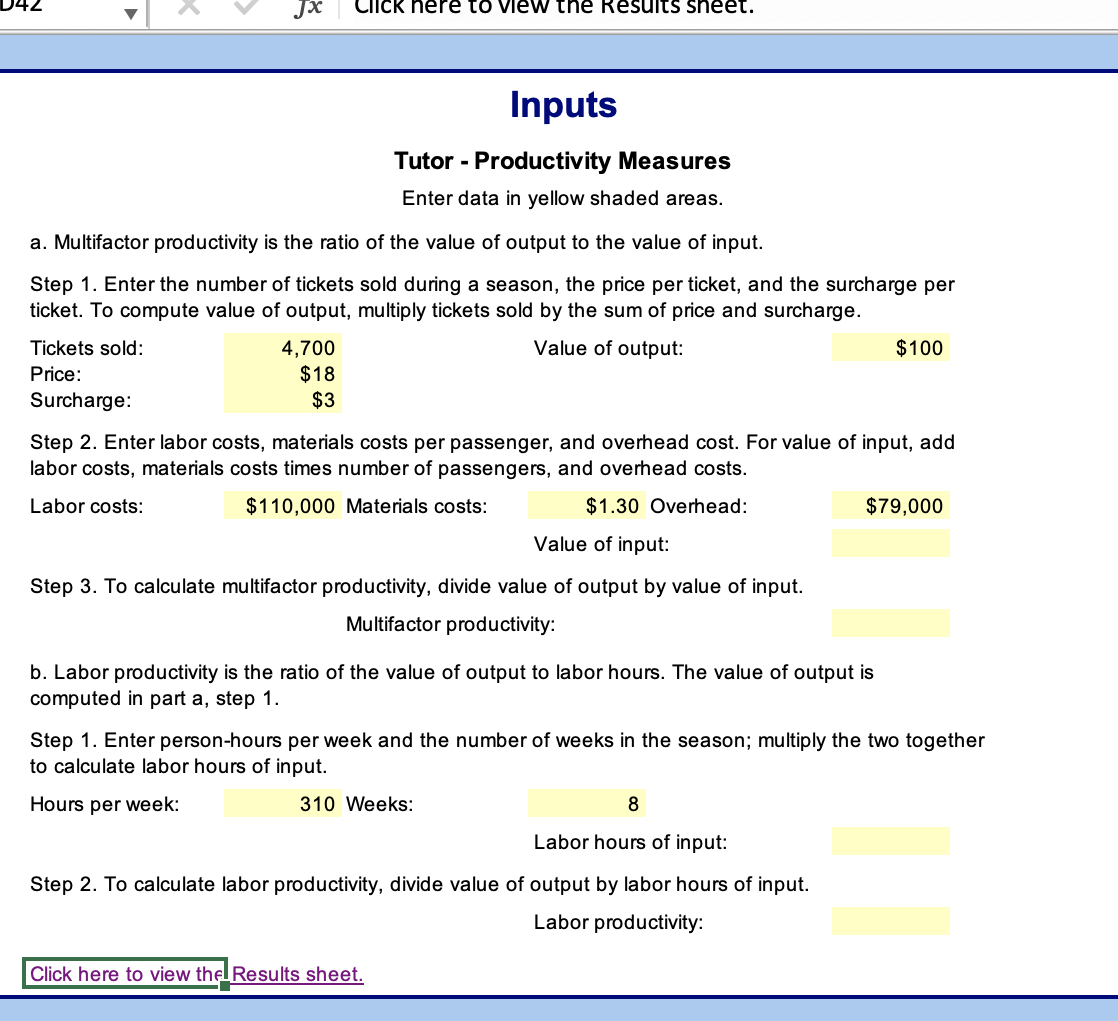Select the Overhead cell showing $79,000
Viewport: 1118px width, 1021px height.
click(x=890, y=505)
